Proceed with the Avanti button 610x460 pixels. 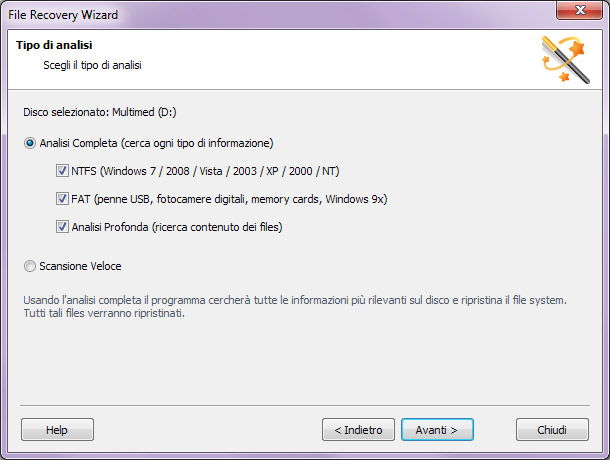pos(437,430)
